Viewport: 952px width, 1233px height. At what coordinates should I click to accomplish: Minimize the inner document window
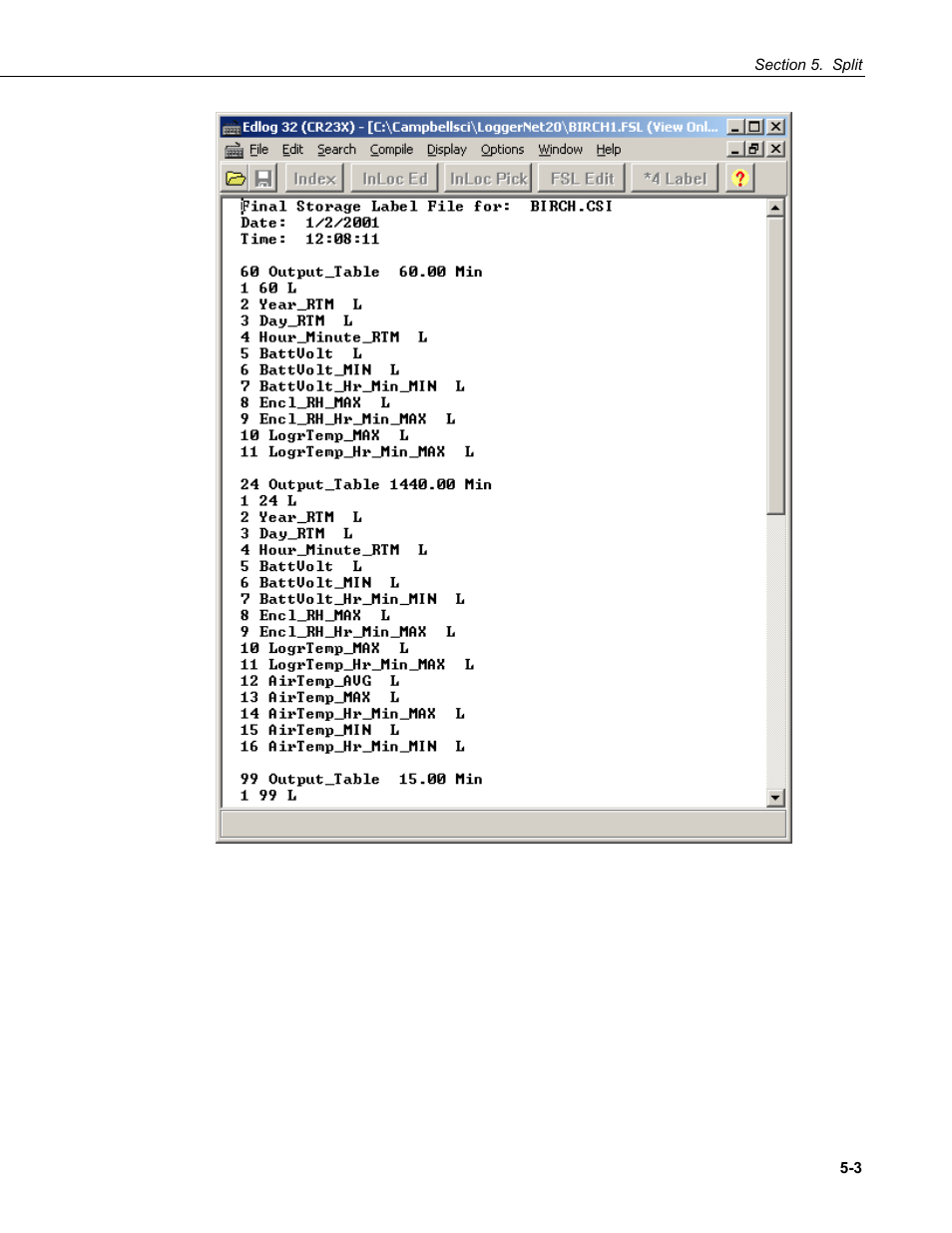click(735, 149)
